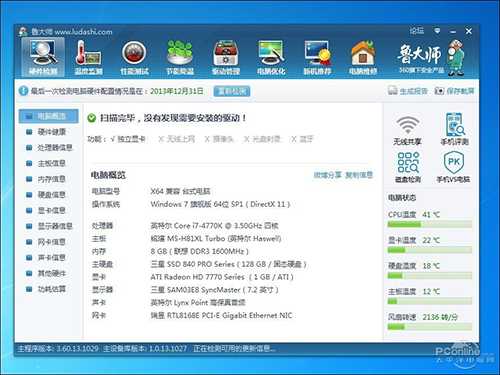Click the Ludashi title bar app icon
Screen dimensions: 500x375
tap(23, 32)
